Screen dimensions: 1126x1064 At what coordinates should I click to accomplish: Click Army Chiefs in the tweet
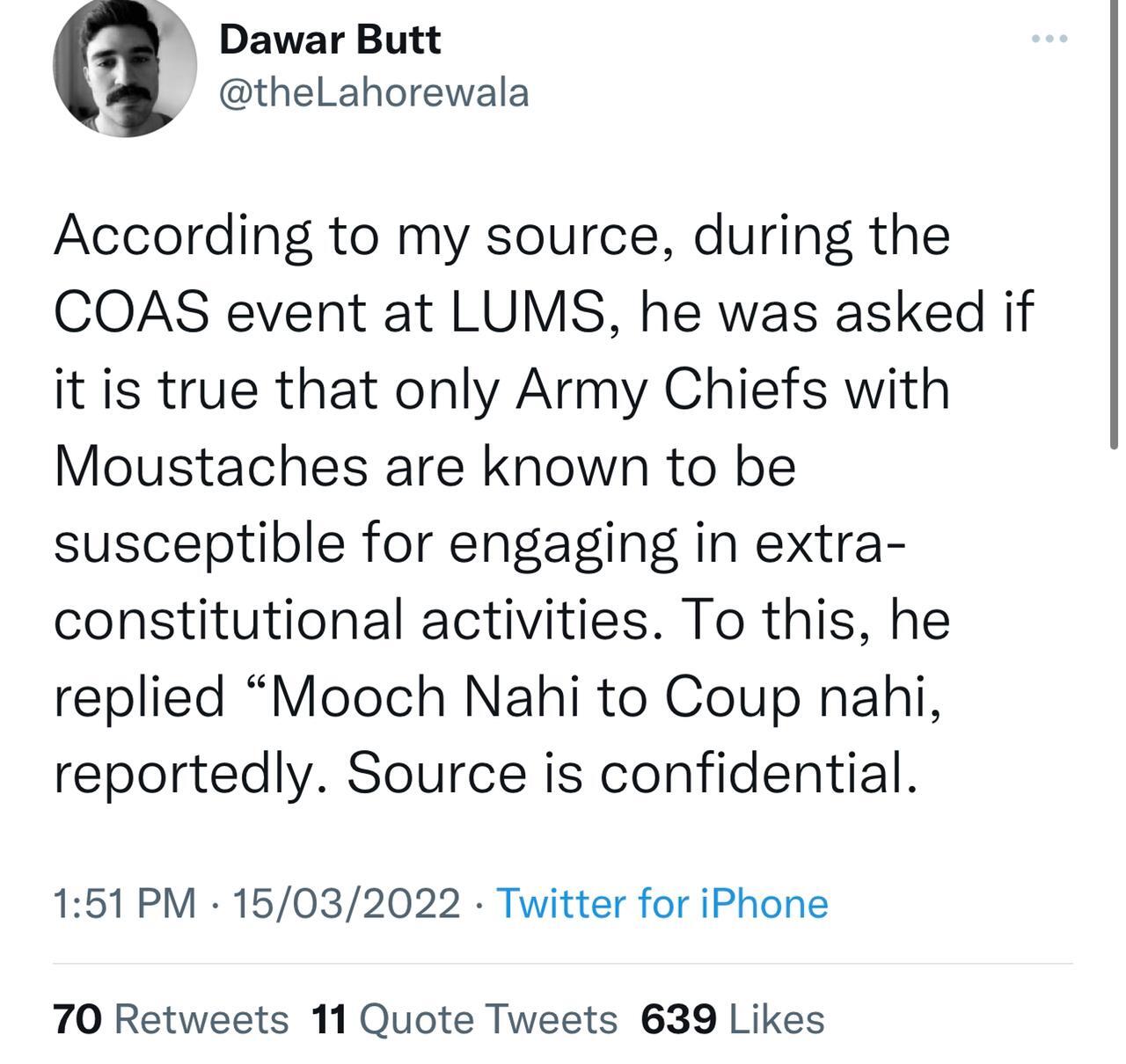(671, 389)
